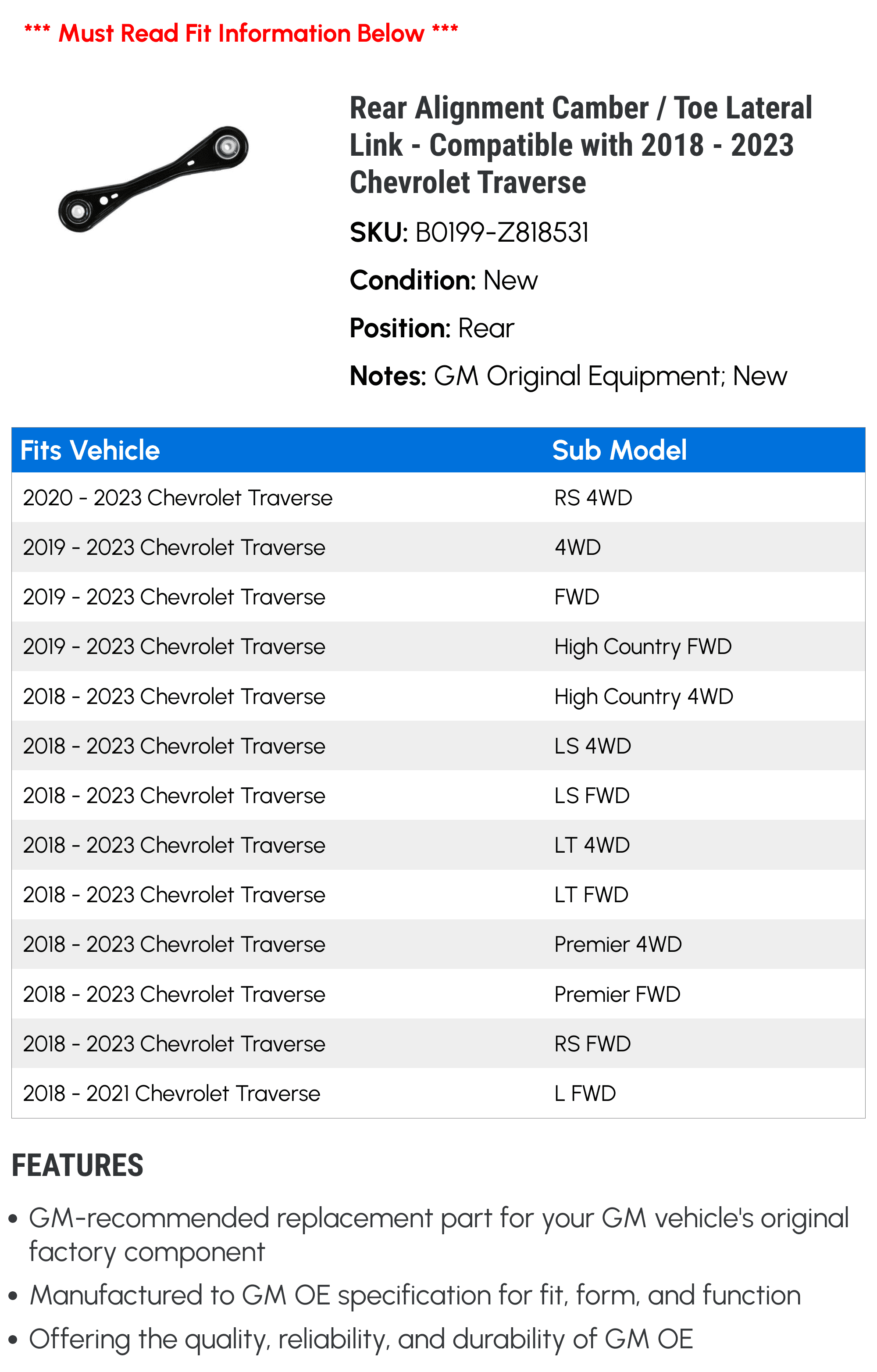Click the Rear Alignment Camber product title

580,145
